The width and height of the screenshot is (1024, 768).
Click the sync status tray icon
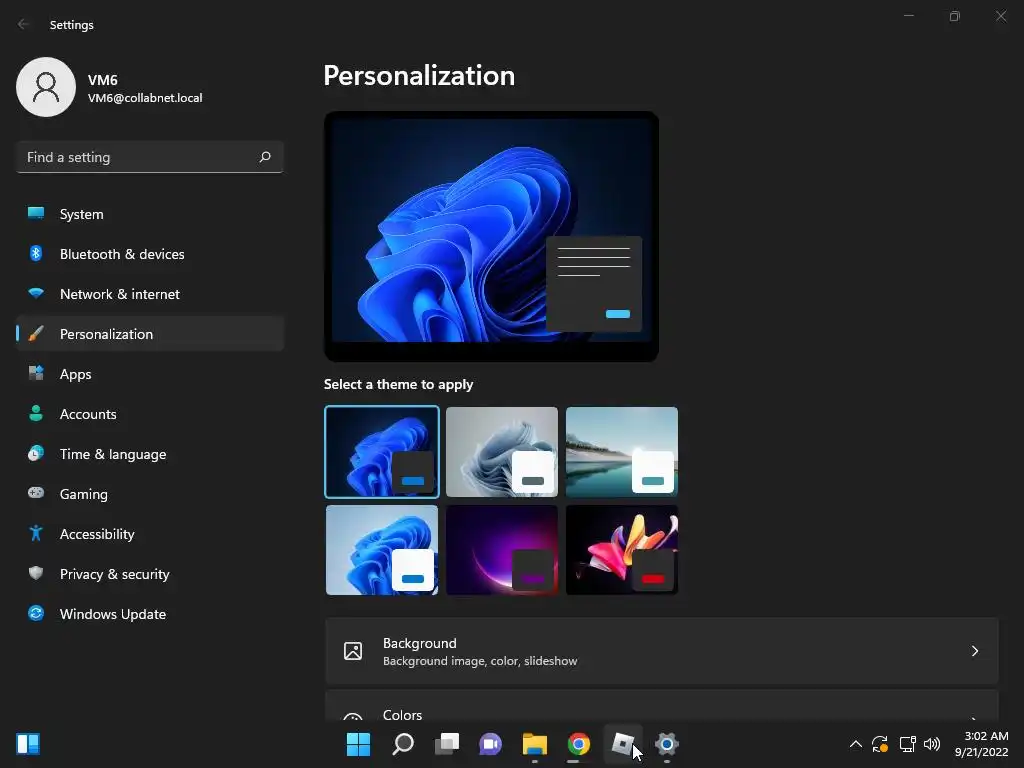[880, 744]
